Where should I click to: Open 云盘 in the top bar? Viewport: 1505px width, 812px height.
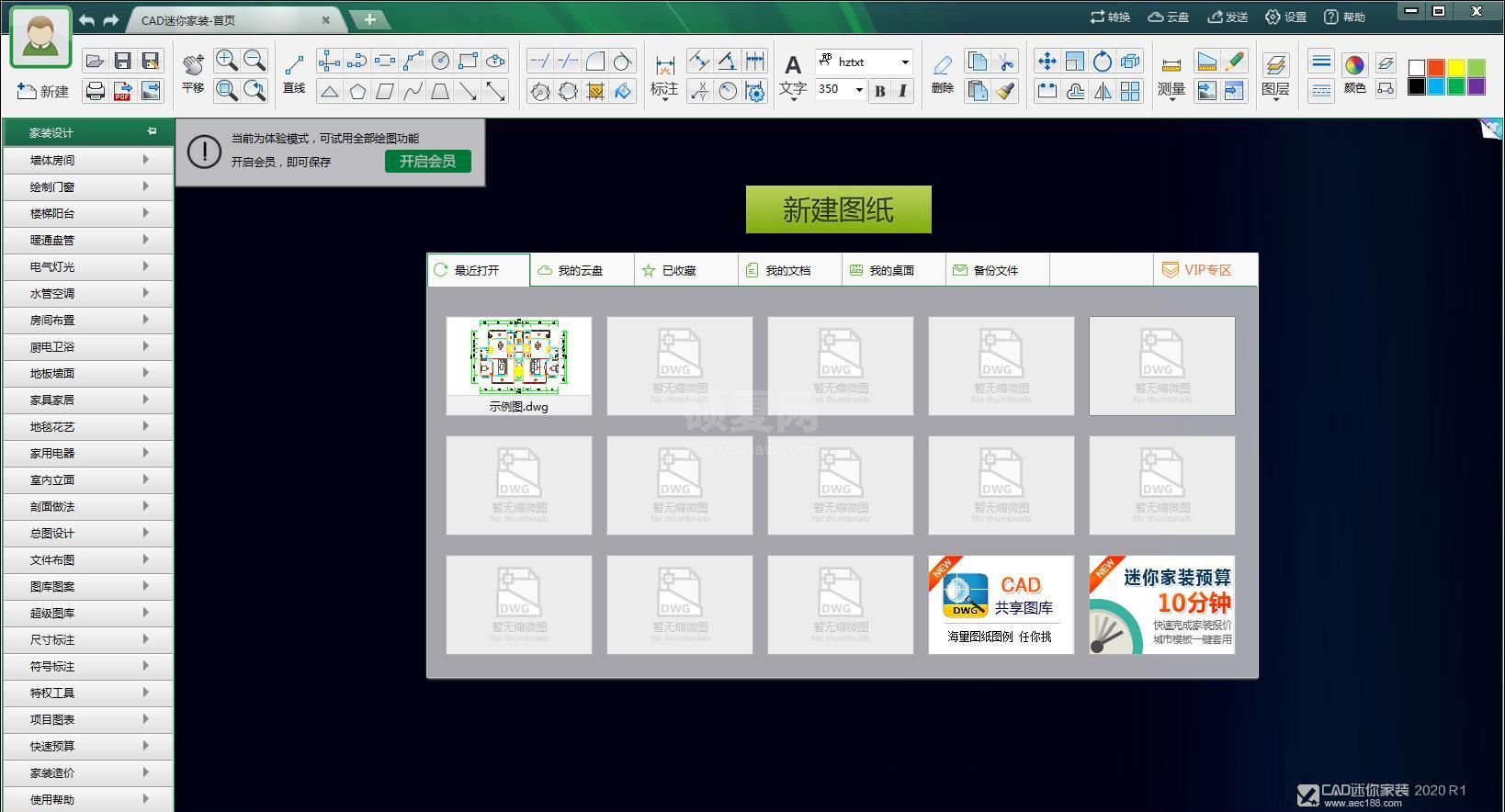point(1169,17)
